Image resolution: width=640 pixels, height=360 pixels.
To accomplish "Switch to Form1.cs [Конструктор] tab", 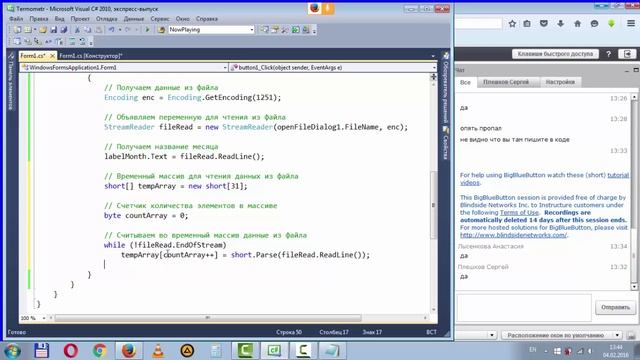I will tap(91, 56).
